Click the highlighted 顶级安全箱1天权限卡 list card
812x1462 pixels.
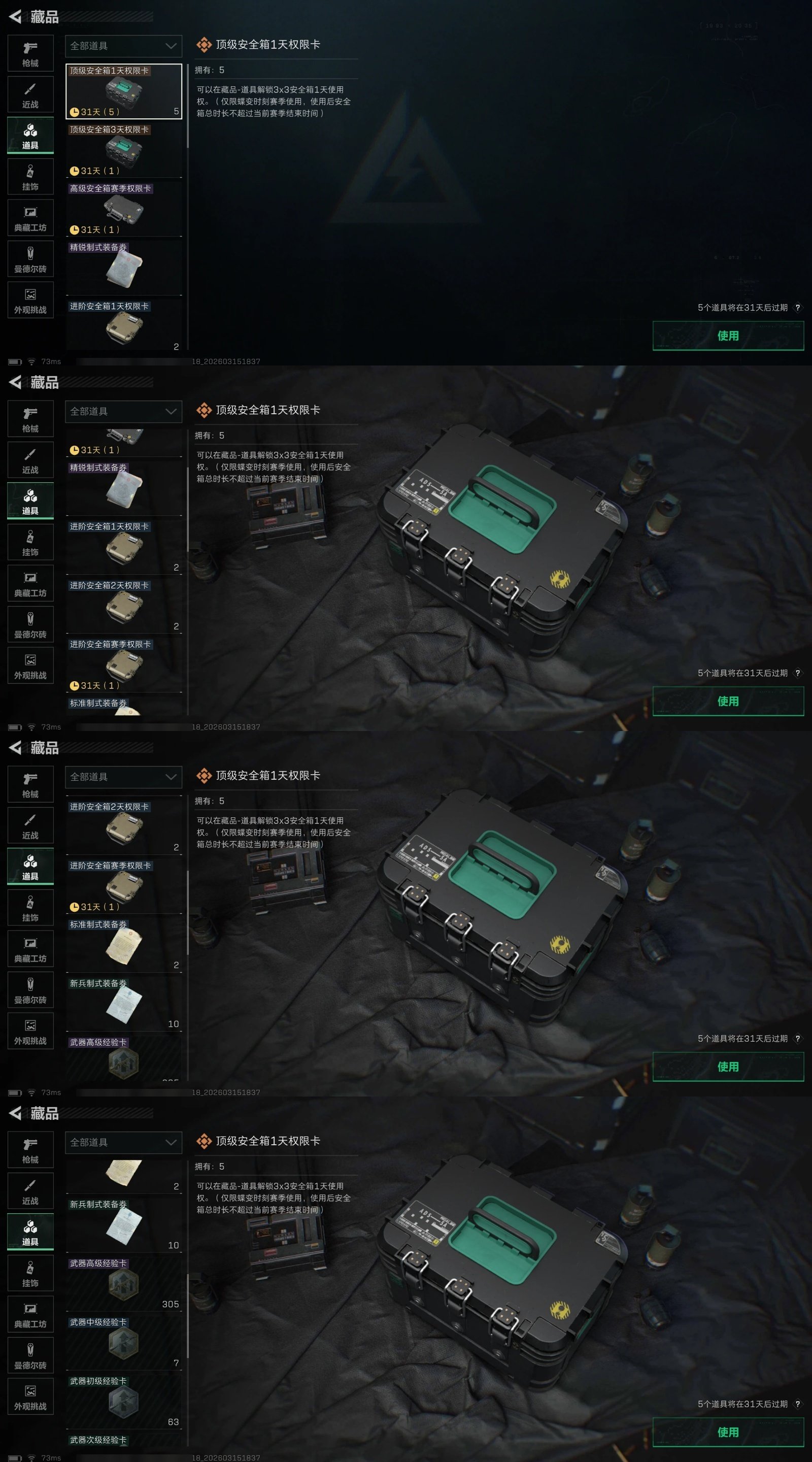tap(124, 91)
